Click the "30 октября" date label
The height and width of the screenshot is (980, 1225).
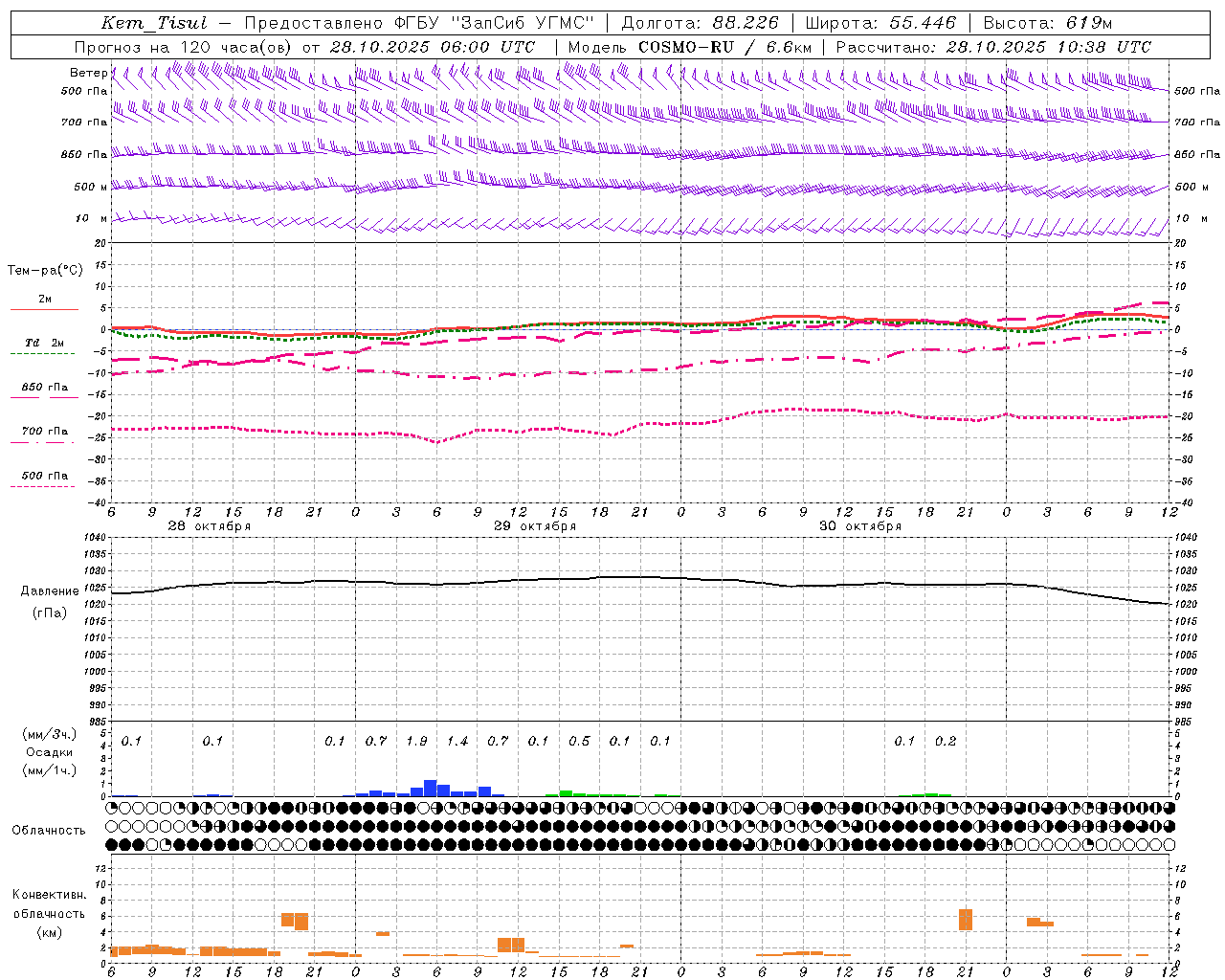click(860, 526)
